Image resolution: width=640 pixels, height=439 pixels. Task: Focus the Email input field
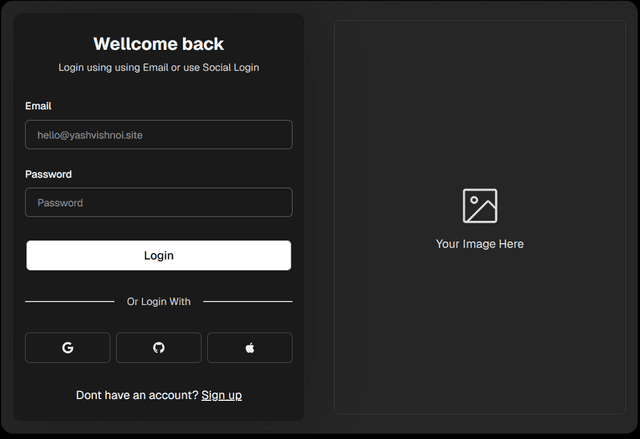[159, 135]
